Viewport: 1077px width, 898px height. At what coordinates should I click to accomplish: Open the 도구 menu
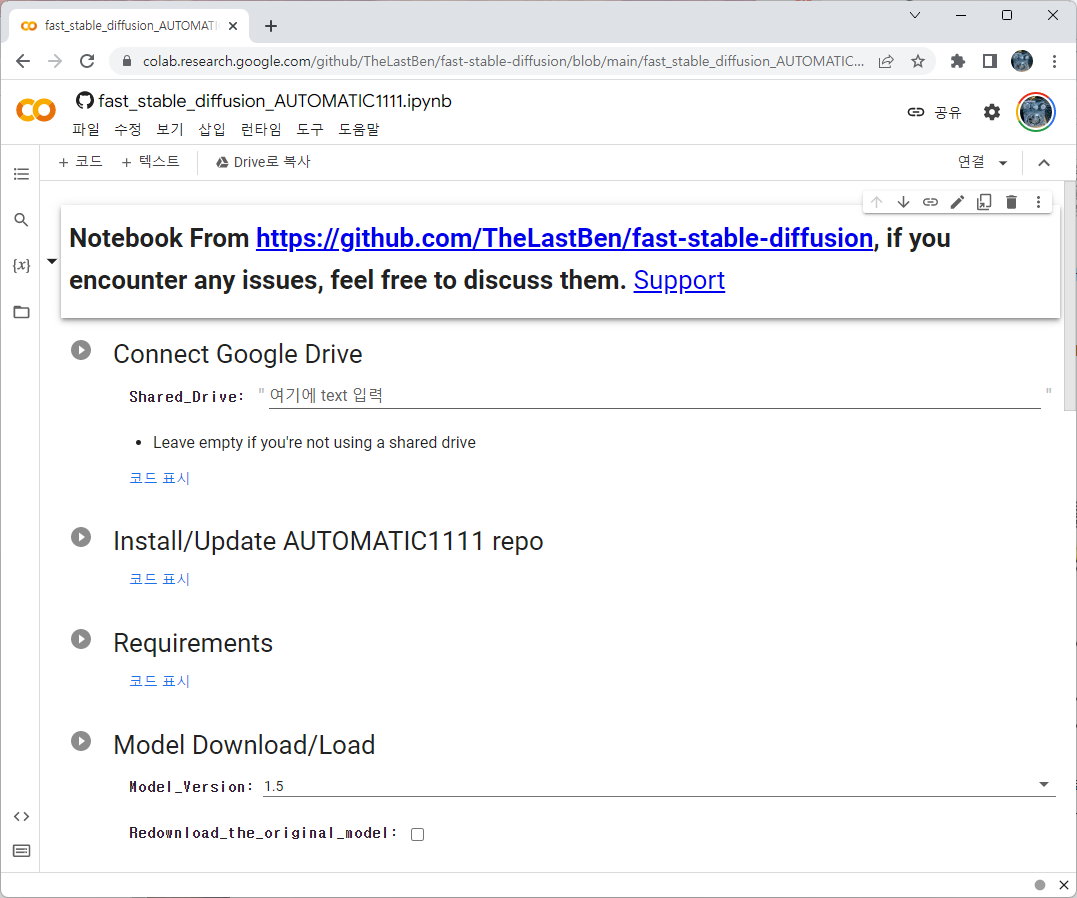310,129
